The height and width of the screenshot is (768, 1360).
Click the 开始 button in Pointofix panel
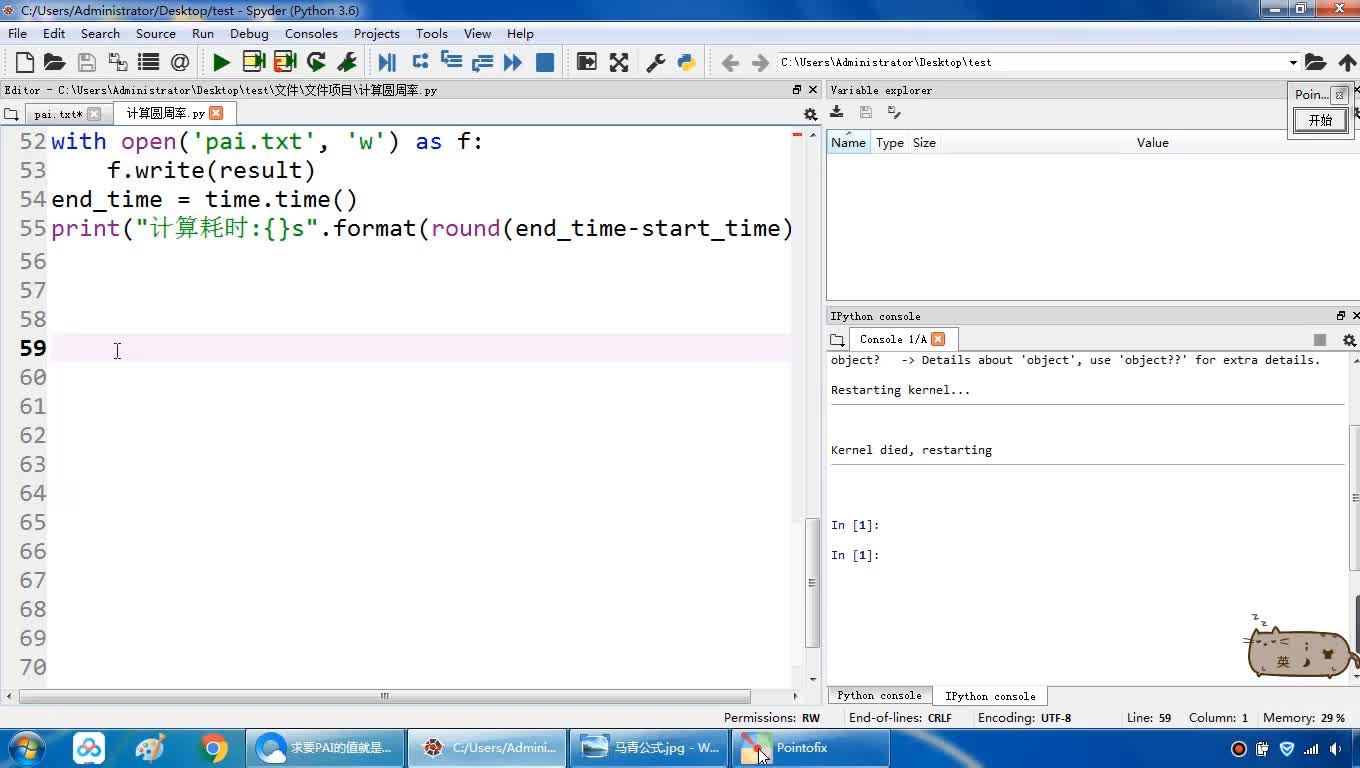[1320, 121]
